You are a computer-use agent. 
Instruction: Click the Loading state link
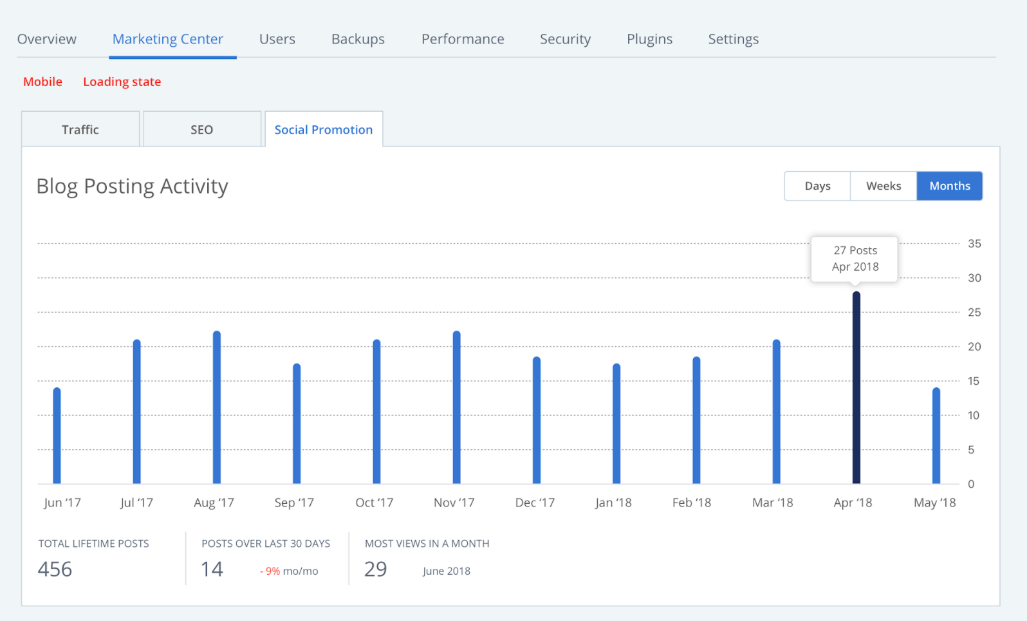pyautogui.click(x=122, y=82)
